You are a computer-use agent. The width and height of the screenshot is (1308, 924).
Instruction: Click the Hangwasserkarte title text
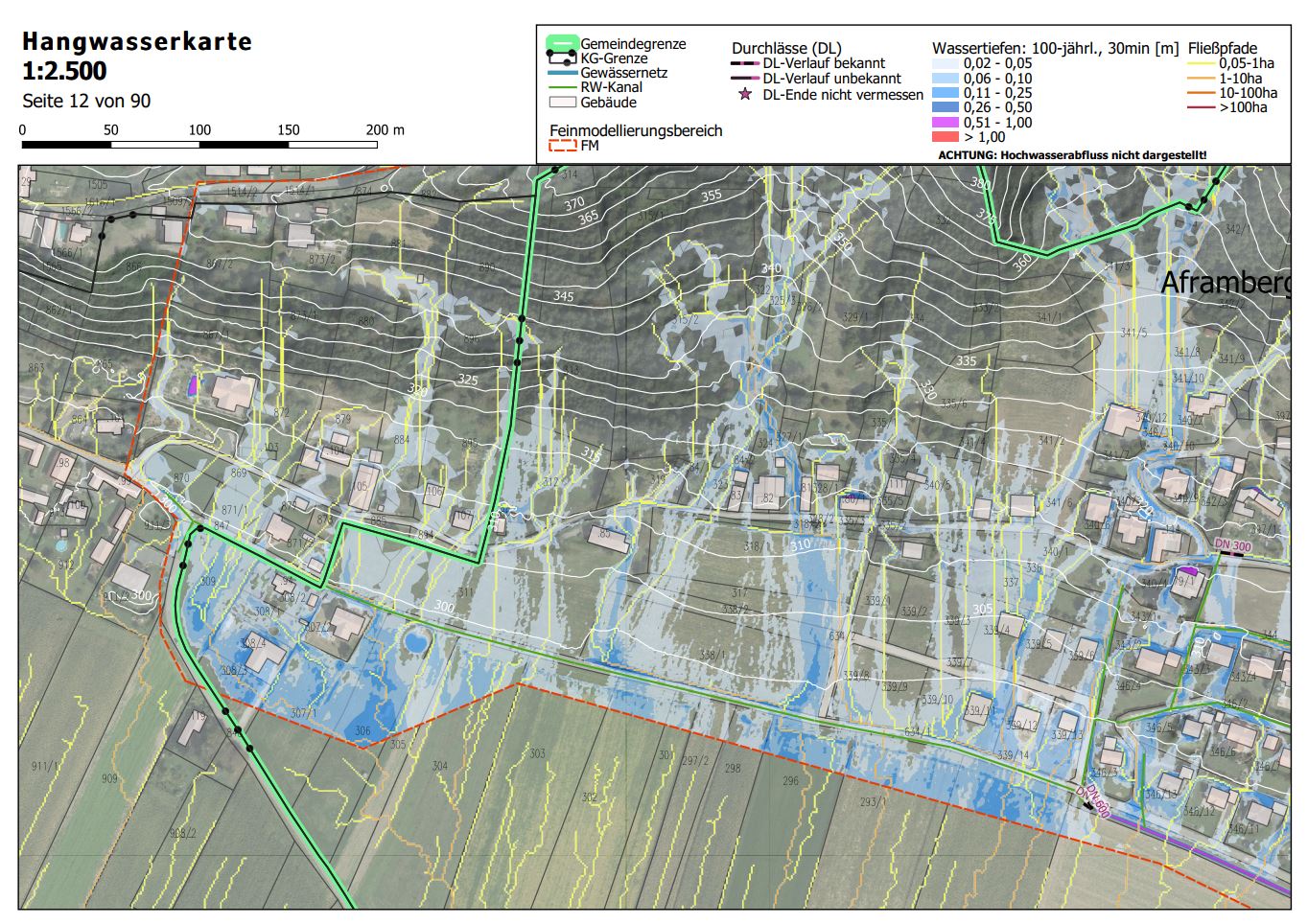point(137,41)
